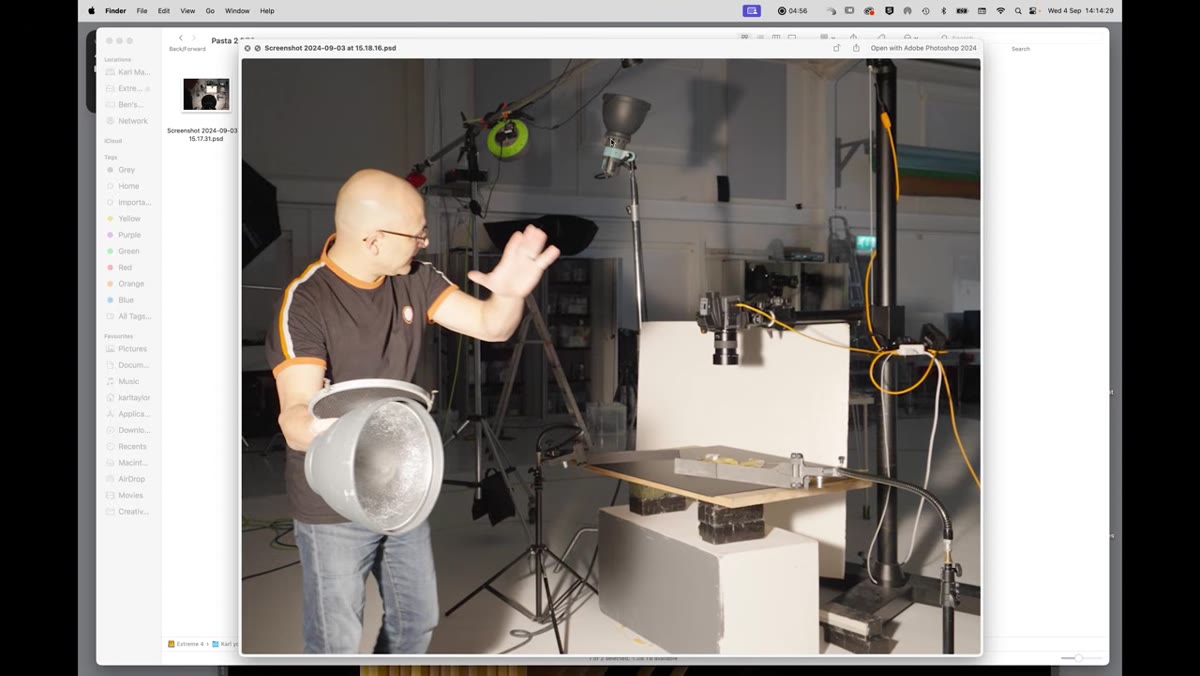This screenshot has width=1200, height=676.
Task: Select Extre... drive in sidebar
Action: pyautogui.click(x=129, y=88)
